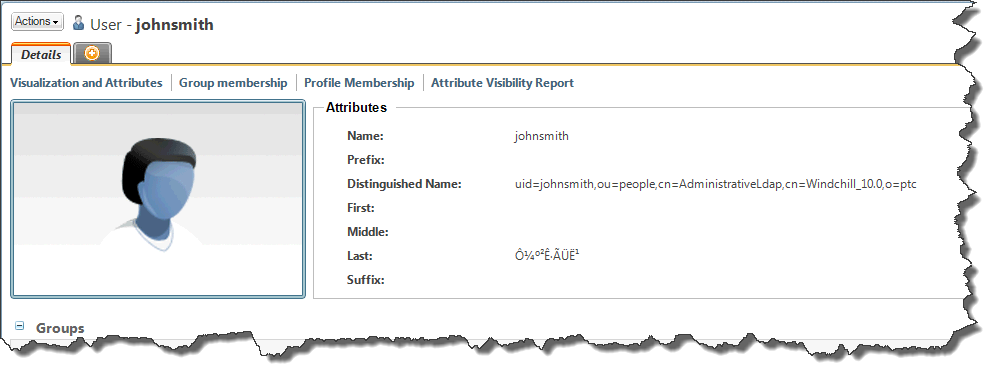This screenshot has height=378, width=1000.
Task: Open Visualization and Attributes link
Action: click(x=86, y=83)
